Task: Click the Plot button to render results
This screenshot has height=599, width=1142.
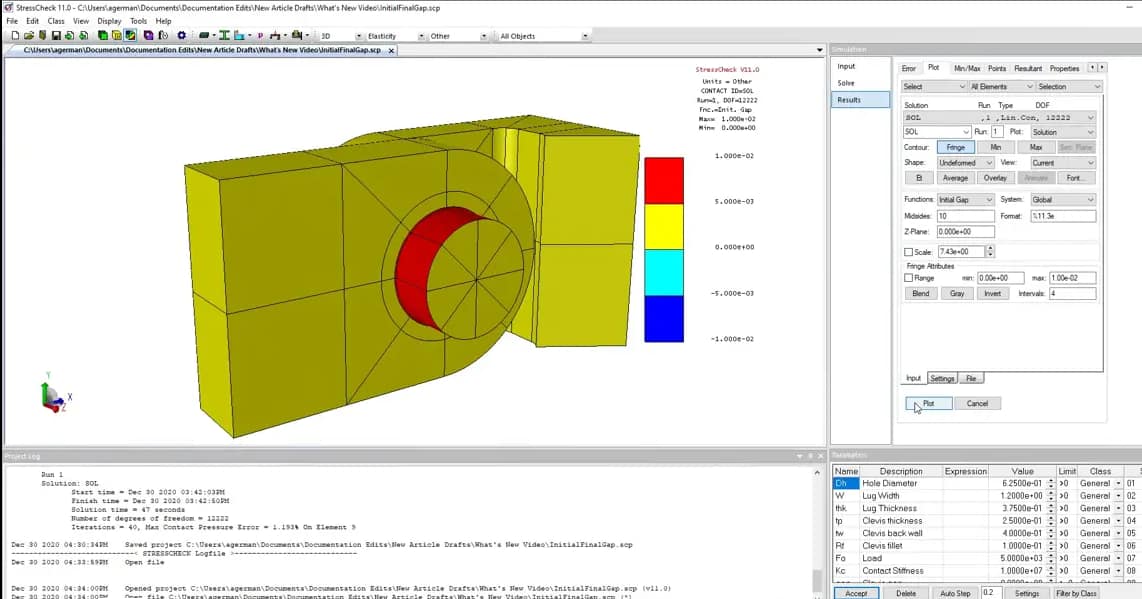Action: [928, 403]
